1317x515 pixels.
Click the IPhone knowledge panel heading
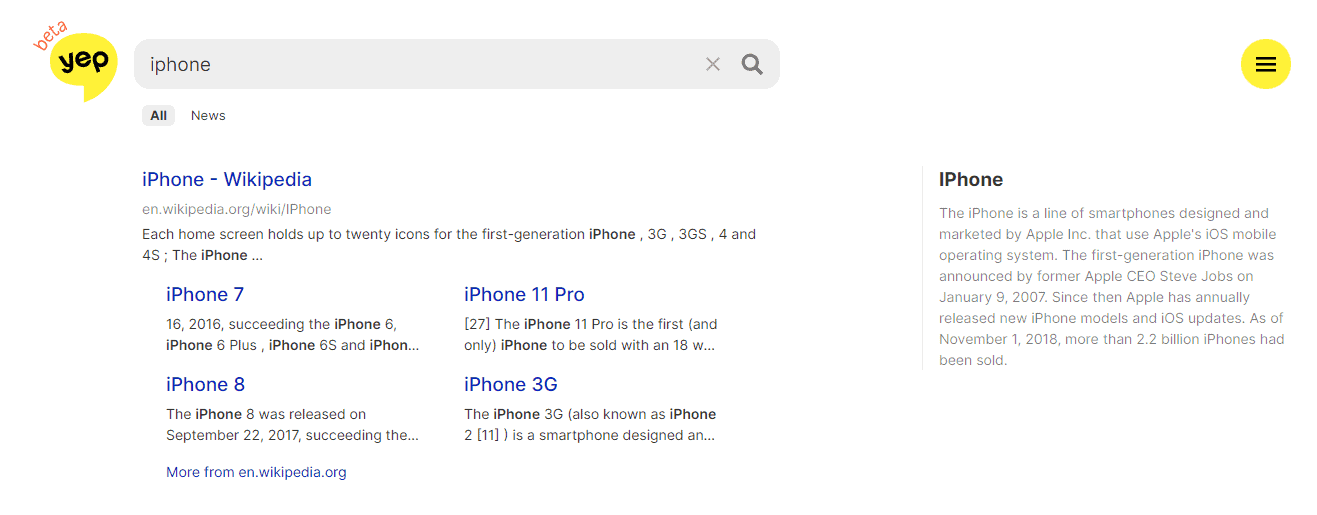point(971,179)
